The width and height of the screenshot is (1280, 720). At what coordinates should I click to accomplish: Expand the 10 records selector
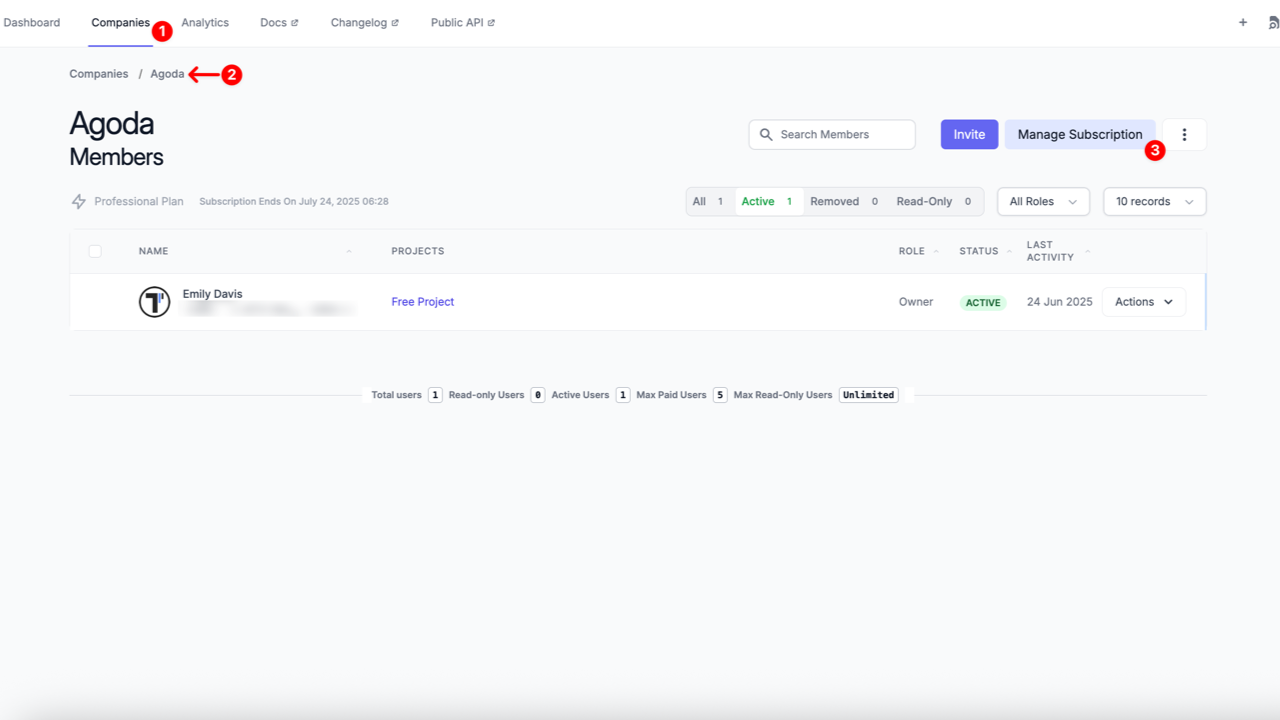1154,201
